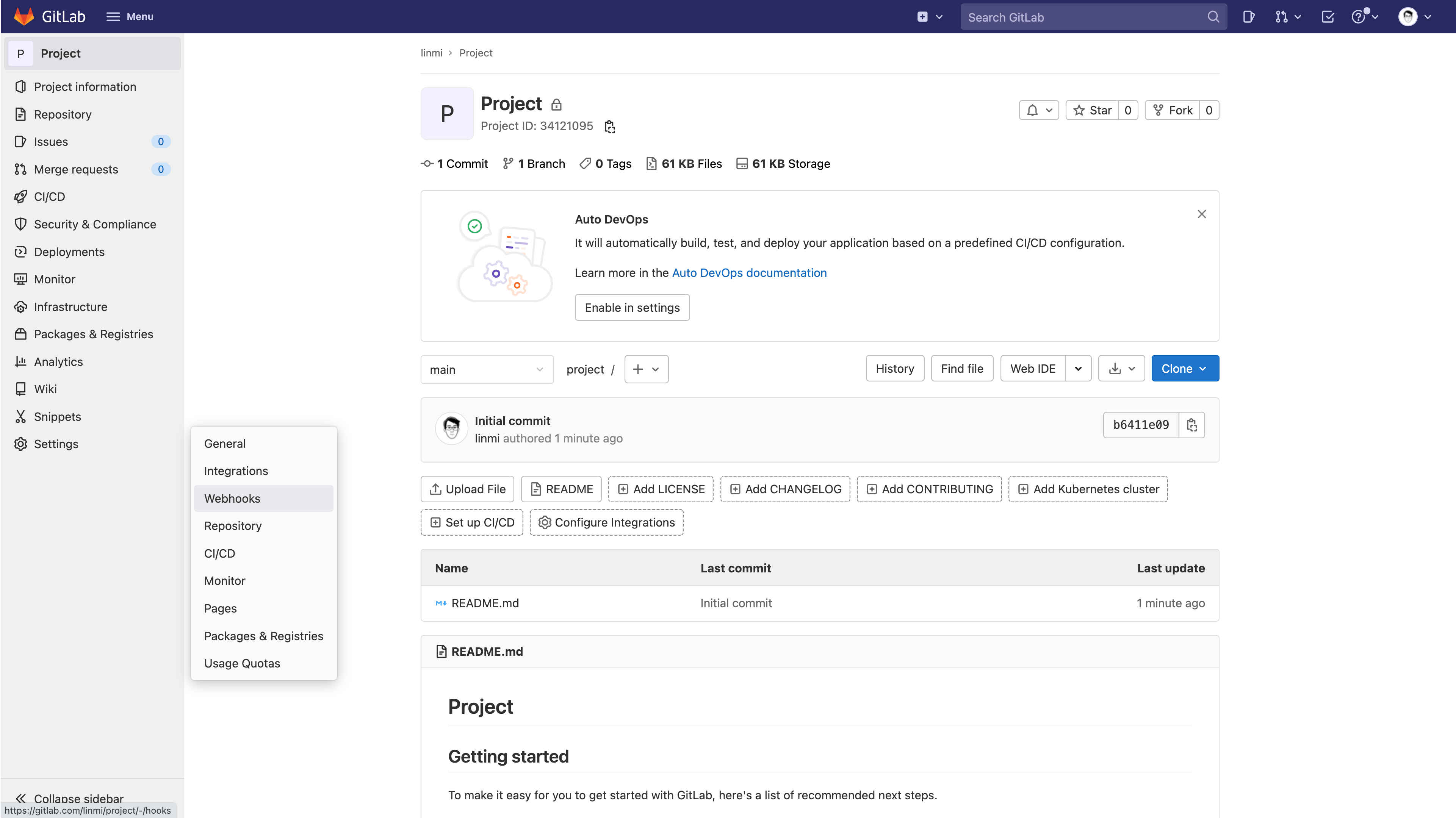Open the commit History
Image resolution: width=1456 pixels, height=819 pixels.
(895, 369)
